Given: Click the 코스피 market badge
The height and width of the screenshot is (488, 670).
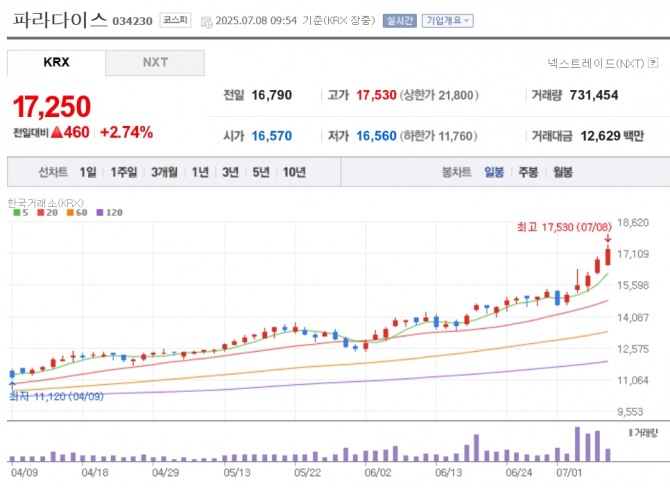Looking at the screenshot, I should [x=176, y=20].
